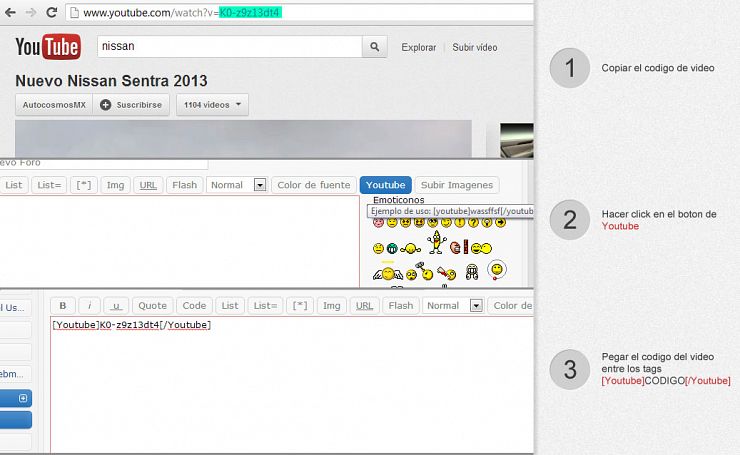Click the magnifier search button on YouTube
The image size is (740, 455).
[x=374, y=47]
